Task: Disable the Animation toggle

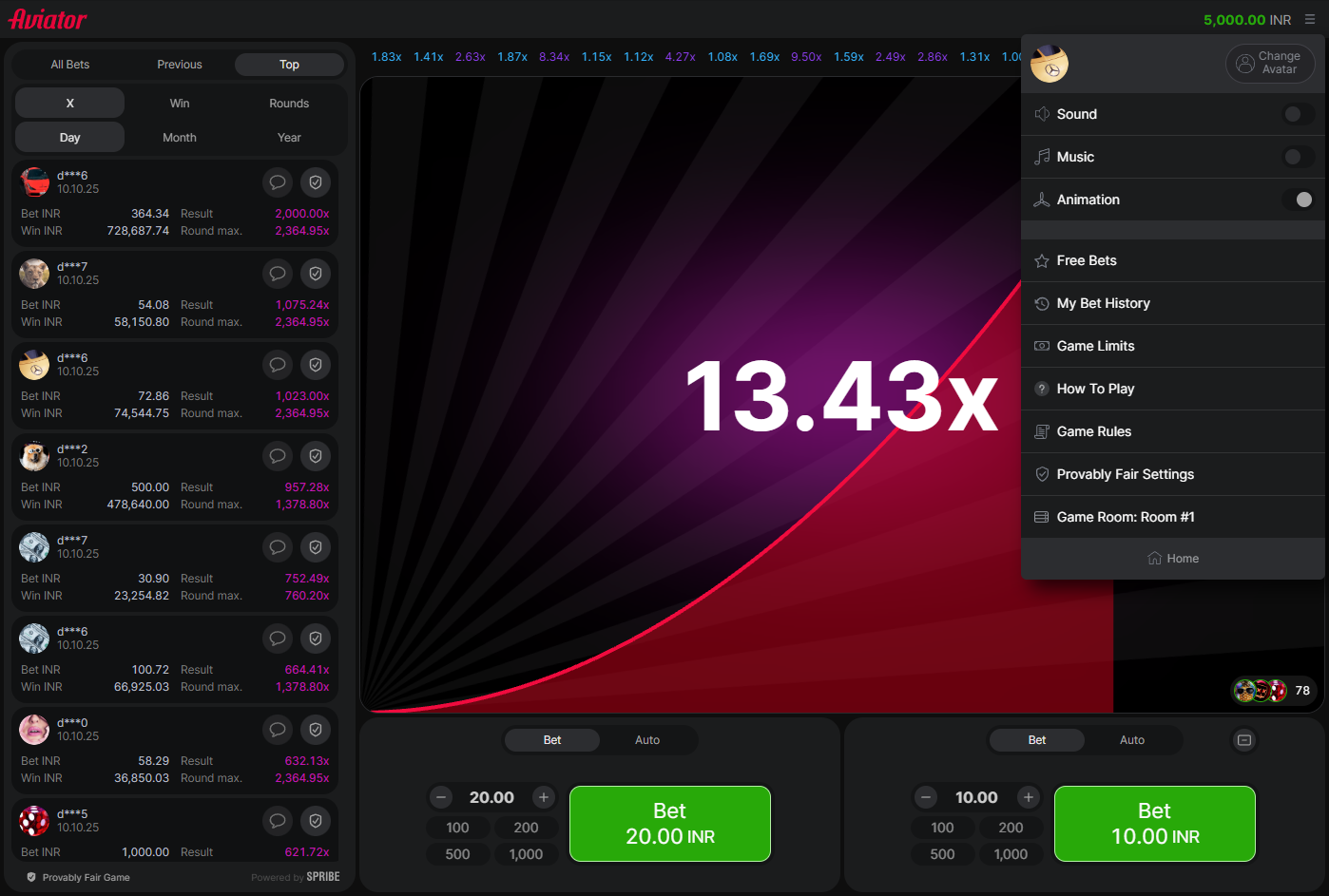Action: 1298,200
